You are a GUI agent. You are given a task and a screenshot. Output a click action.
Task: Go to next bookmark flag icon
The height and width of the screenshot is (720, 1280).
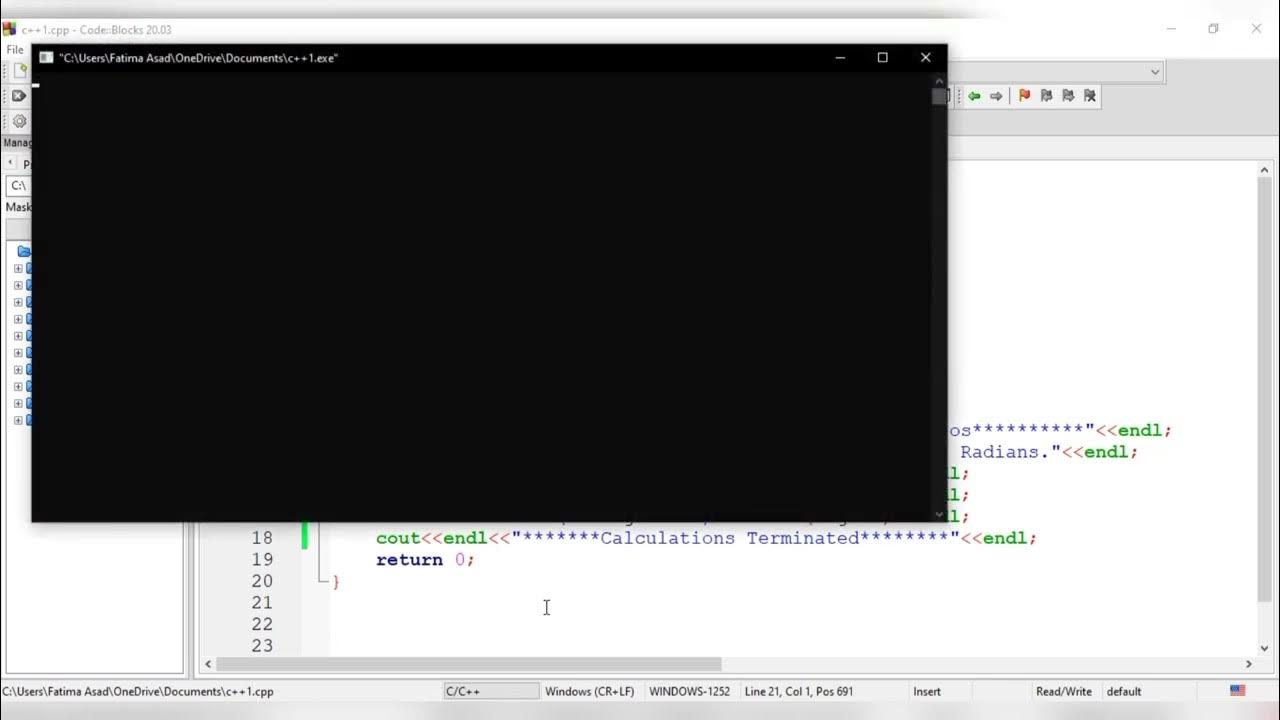coord(1068,96)
